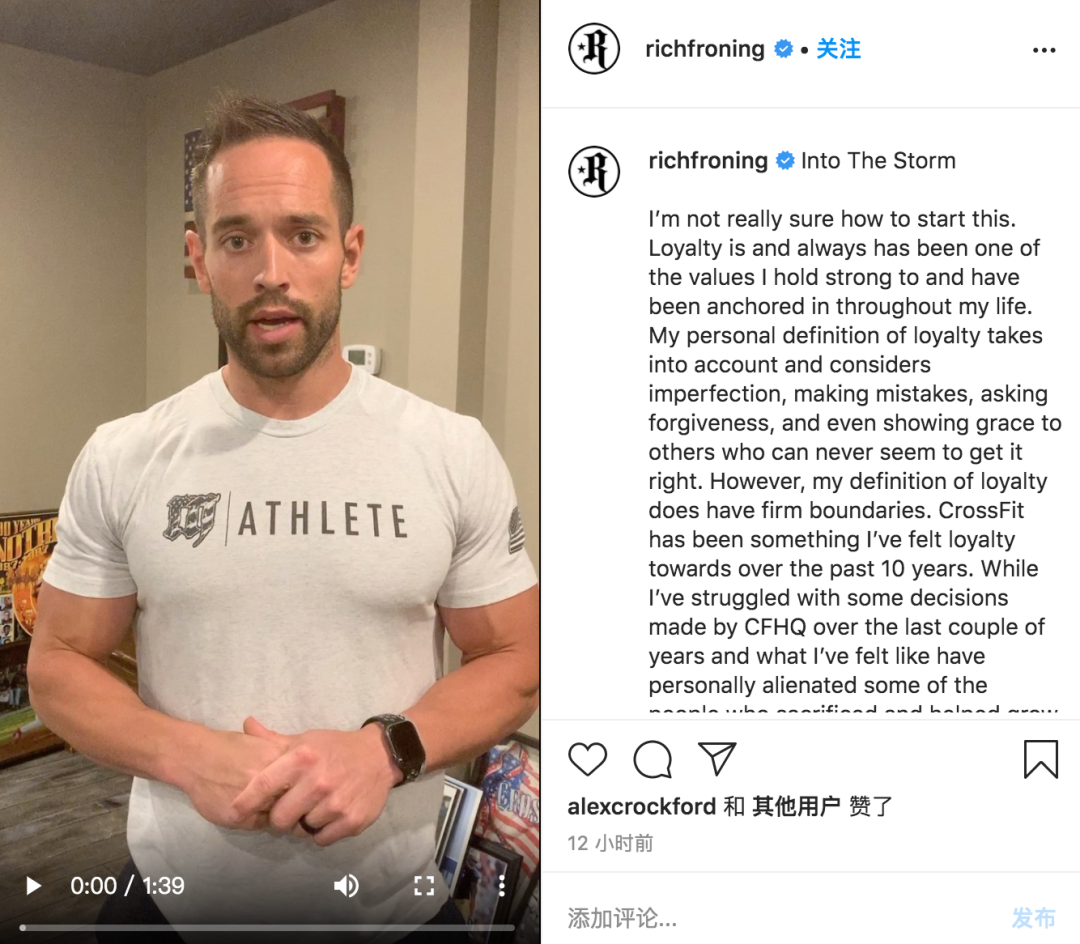
Task: Mute the video with the speaker icon
Action: tap(346, 885)
